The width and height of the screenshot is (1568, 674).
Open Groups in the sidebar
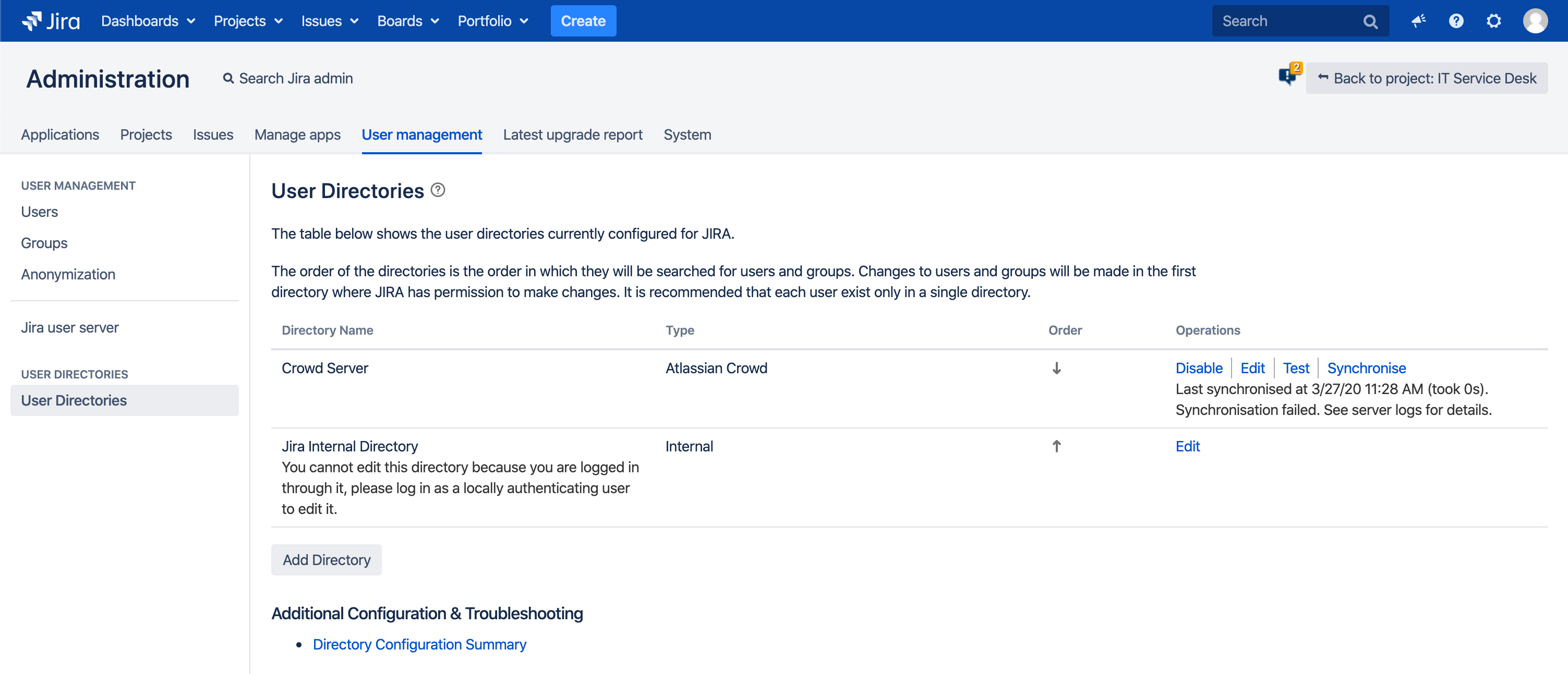click(x=44, y=243)
